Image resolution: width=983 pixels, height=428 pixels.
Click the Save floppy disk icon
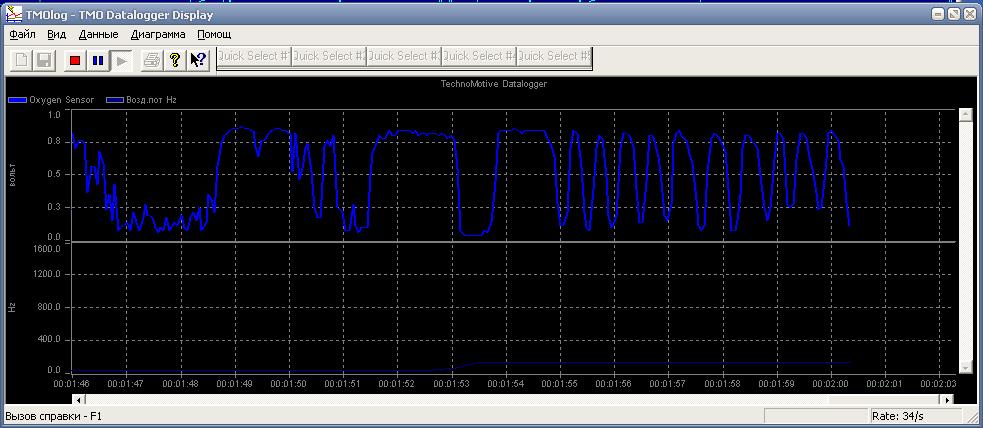(x=44, y=60)
